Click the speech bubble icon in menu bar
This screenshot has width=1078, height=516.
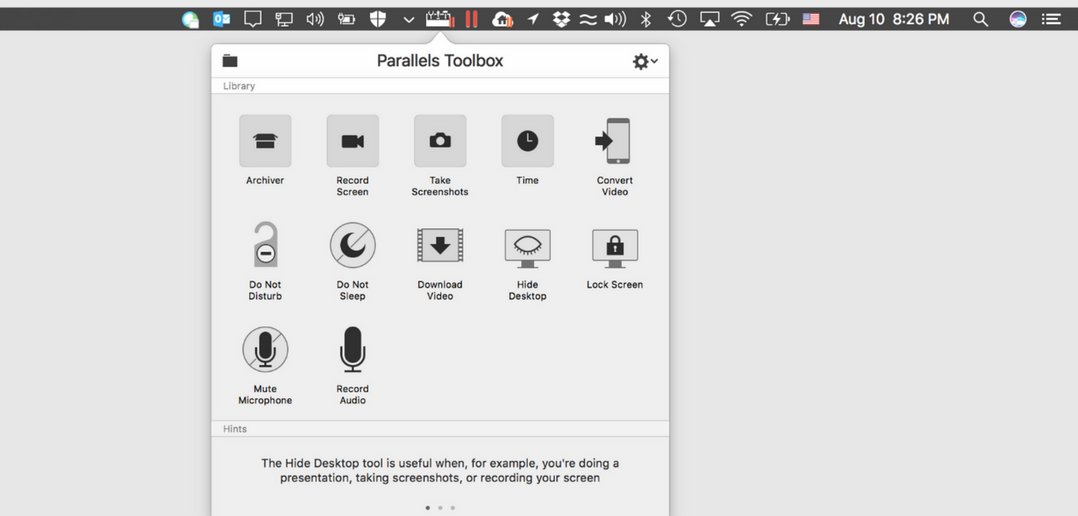253,19
